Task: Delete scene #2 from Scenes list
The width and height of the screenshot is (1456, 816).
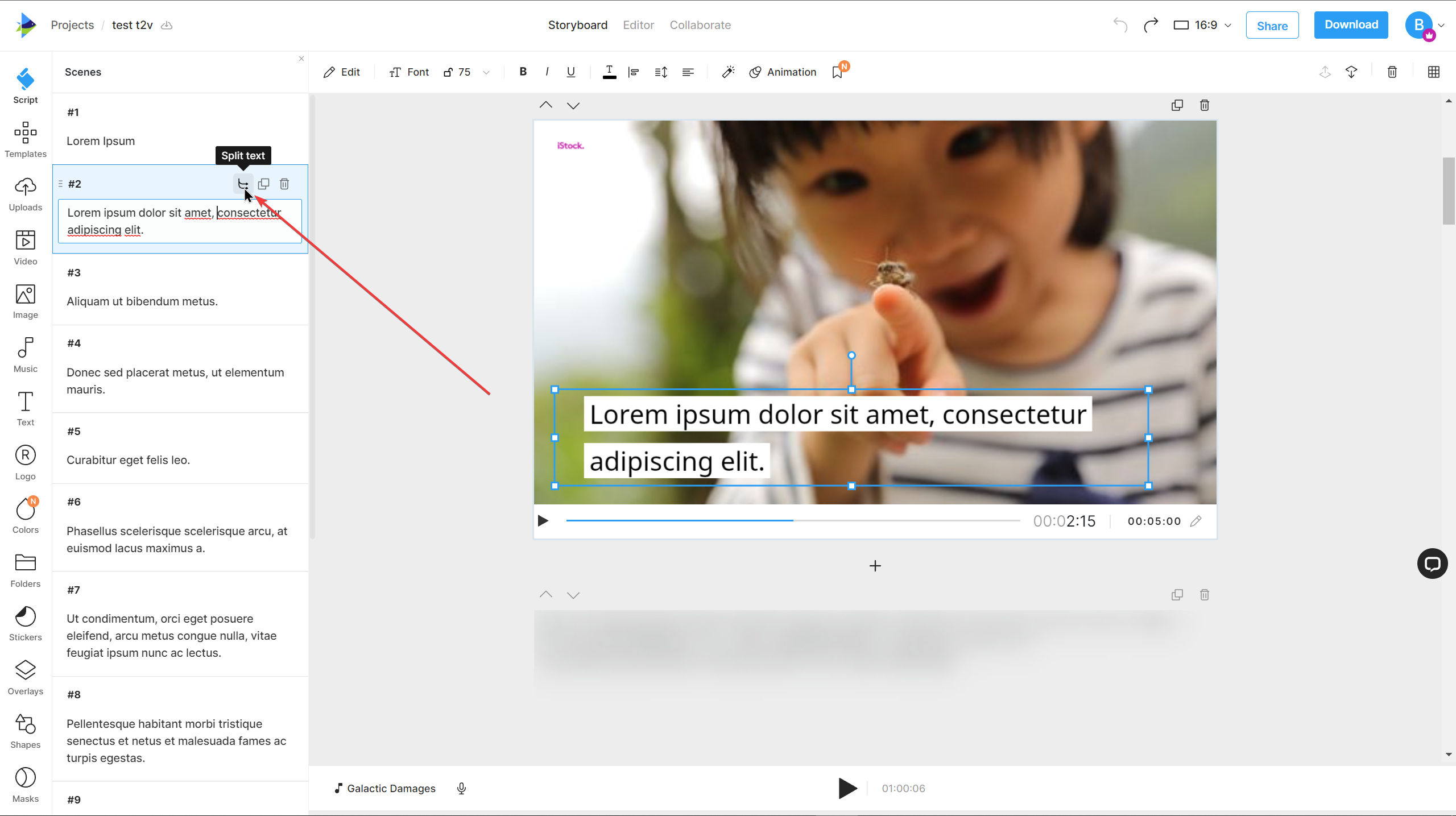Action: coord(284,184)
